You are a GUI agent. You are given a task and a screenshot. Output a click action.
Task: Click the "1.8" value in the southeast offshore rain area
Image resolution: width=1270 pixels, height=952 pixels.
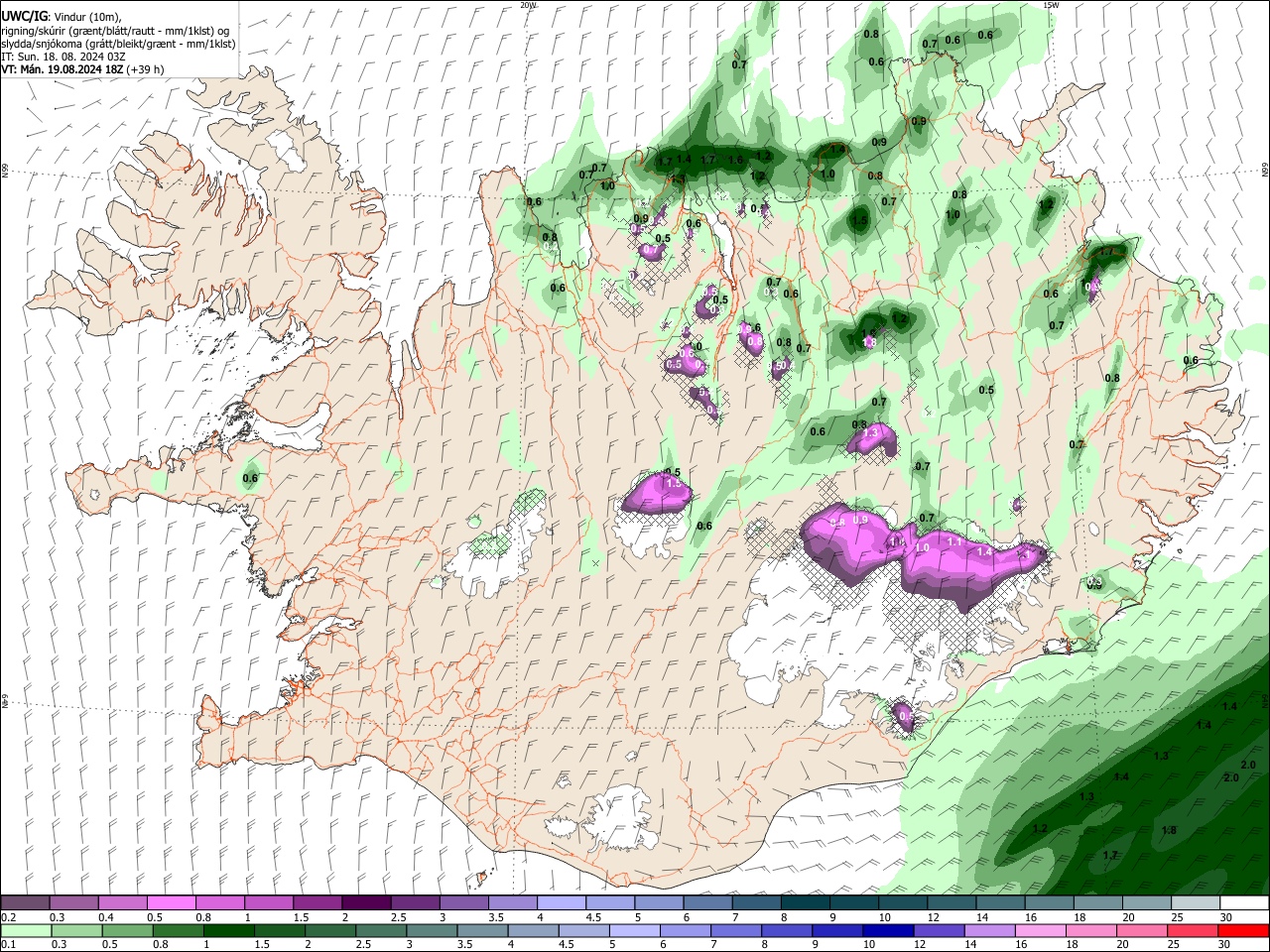[x=1169, y=831]
